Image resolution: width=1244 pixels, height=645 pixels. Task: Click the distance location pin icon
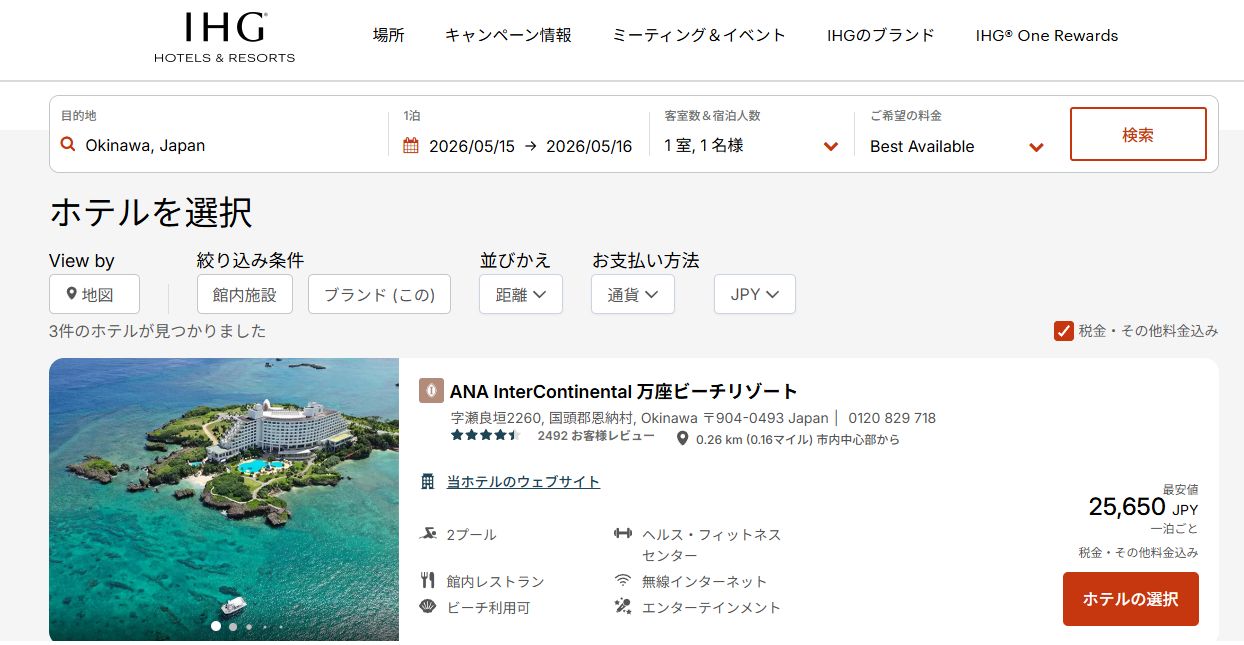point(683,439)
